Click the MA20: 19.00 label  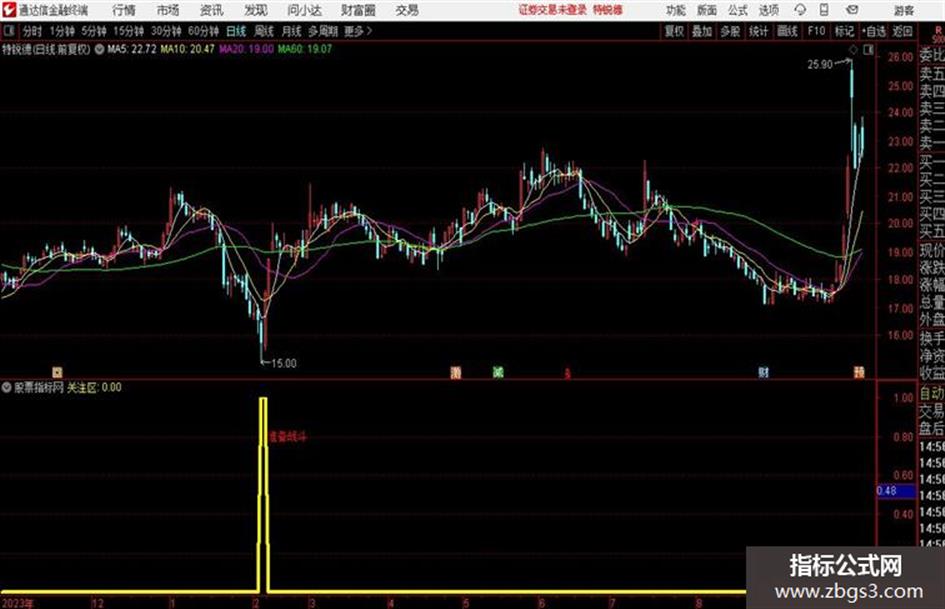[x=246, y=49]
